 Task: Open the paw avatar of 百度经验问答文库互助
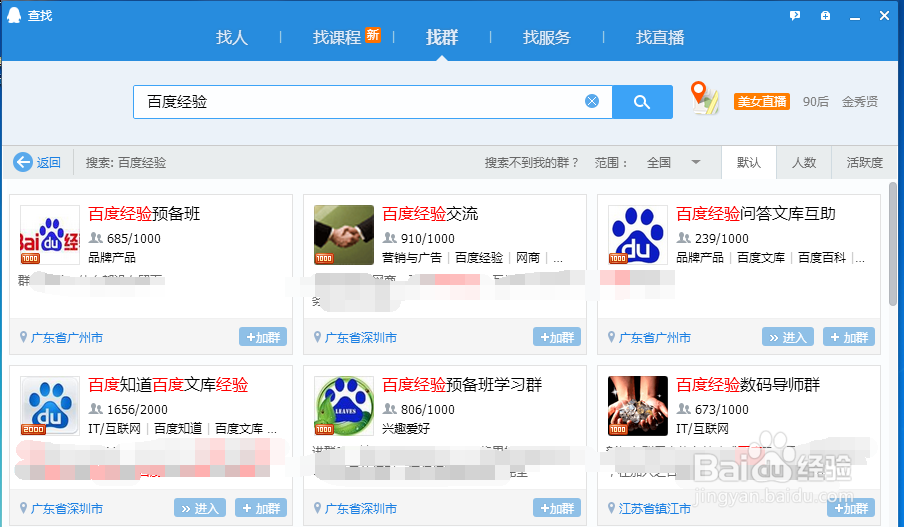(638, 235)
